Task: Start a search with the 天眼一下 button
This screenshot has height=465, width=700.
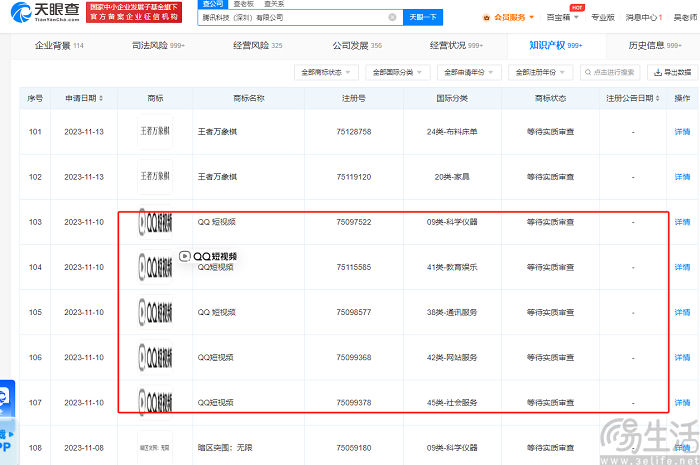Action: [423, 17]
